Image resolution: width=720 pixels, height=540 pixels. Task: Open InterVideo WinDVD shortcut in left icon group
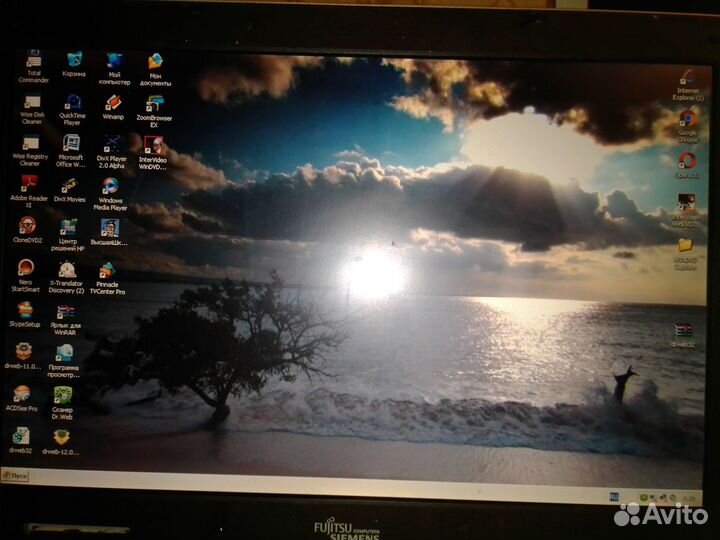coord(153,153)
